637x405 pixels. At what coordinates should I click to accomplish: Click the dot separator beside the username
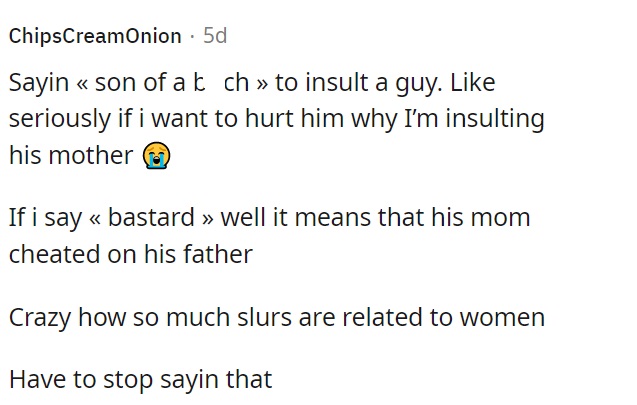(x=192, y=37)
